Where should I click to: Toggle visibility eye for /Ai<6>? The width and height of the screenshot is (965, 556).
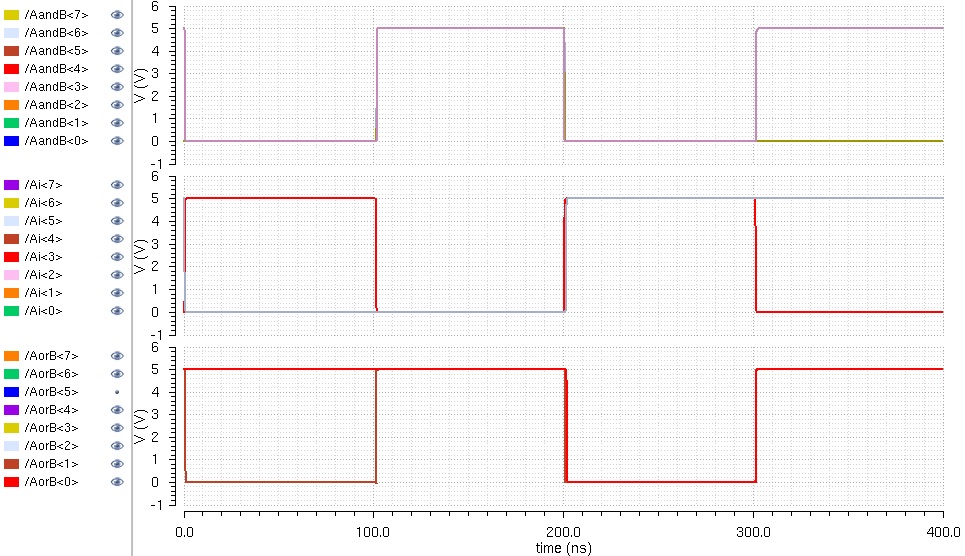(x=117, y=203)
